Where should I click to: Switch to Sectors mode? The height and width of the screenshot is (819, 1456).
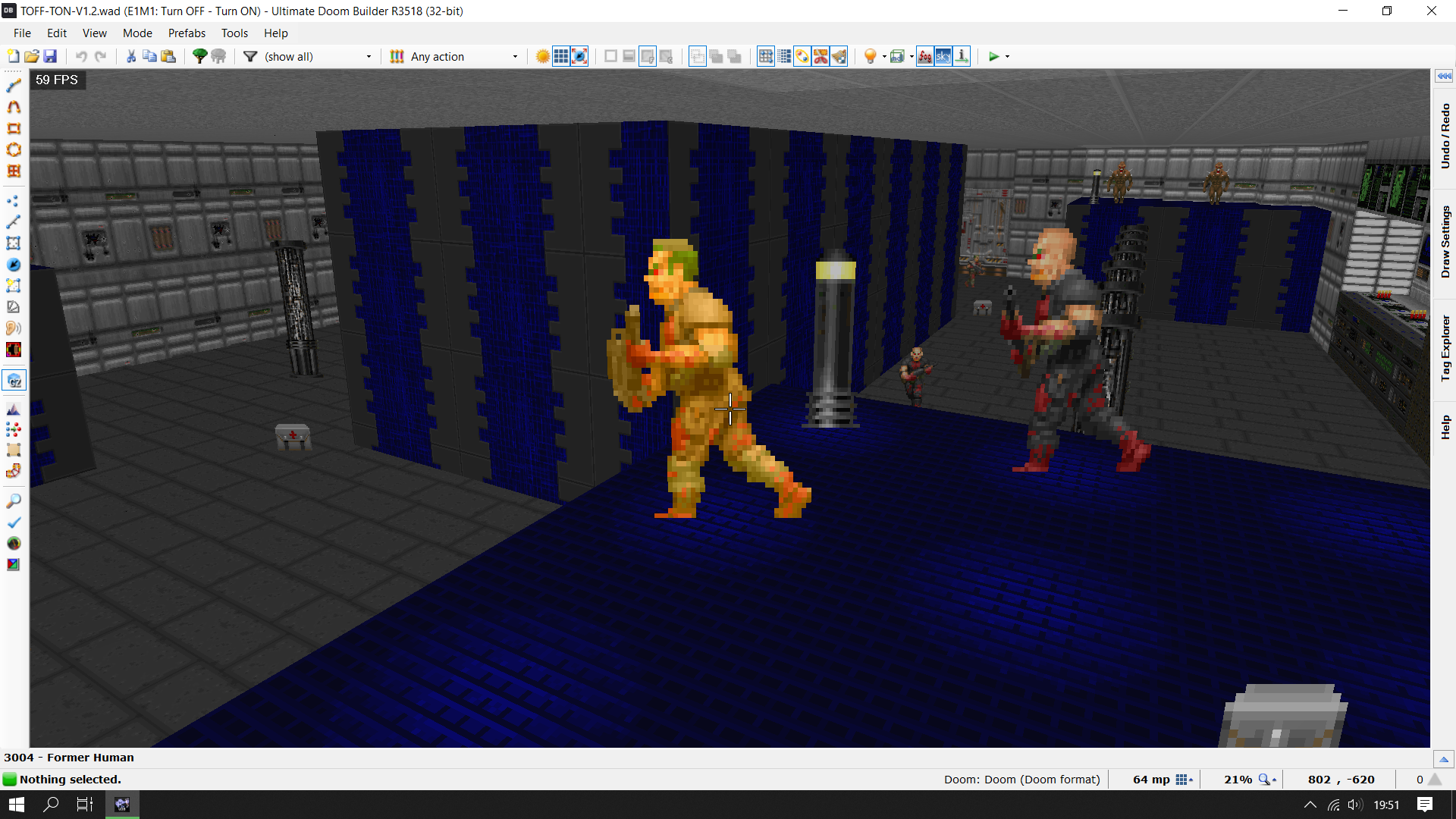[x=14, y=243]
